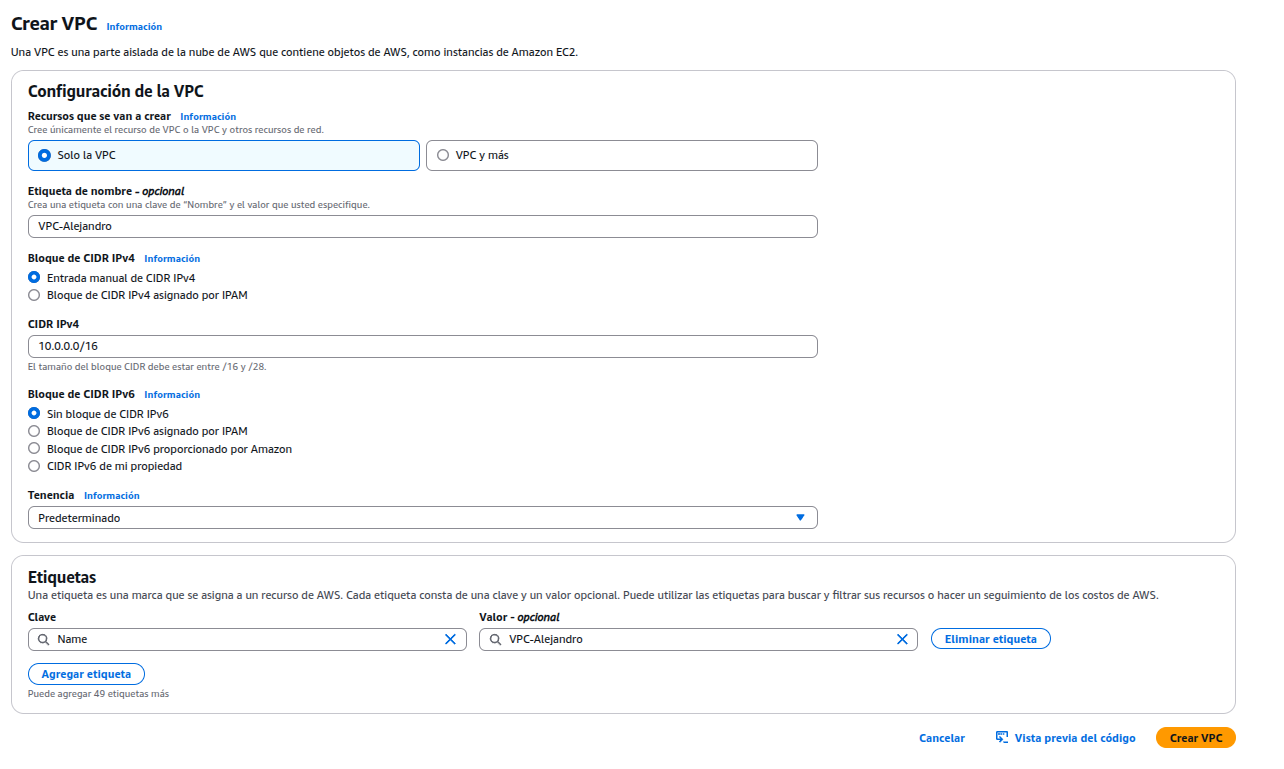
Task: Choose the 'VPC y más' option
Action: pos(443,155)
